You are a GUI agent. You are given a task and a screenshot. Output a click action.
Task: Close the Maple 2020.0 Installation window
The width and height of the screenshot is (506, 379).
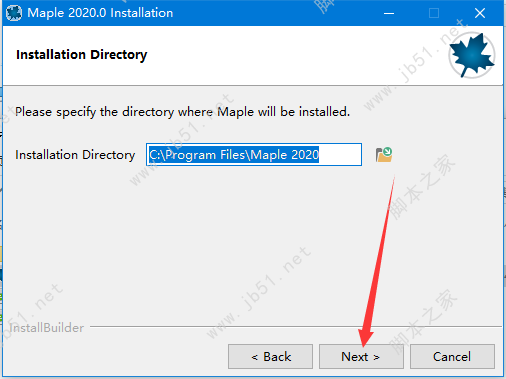480,13
